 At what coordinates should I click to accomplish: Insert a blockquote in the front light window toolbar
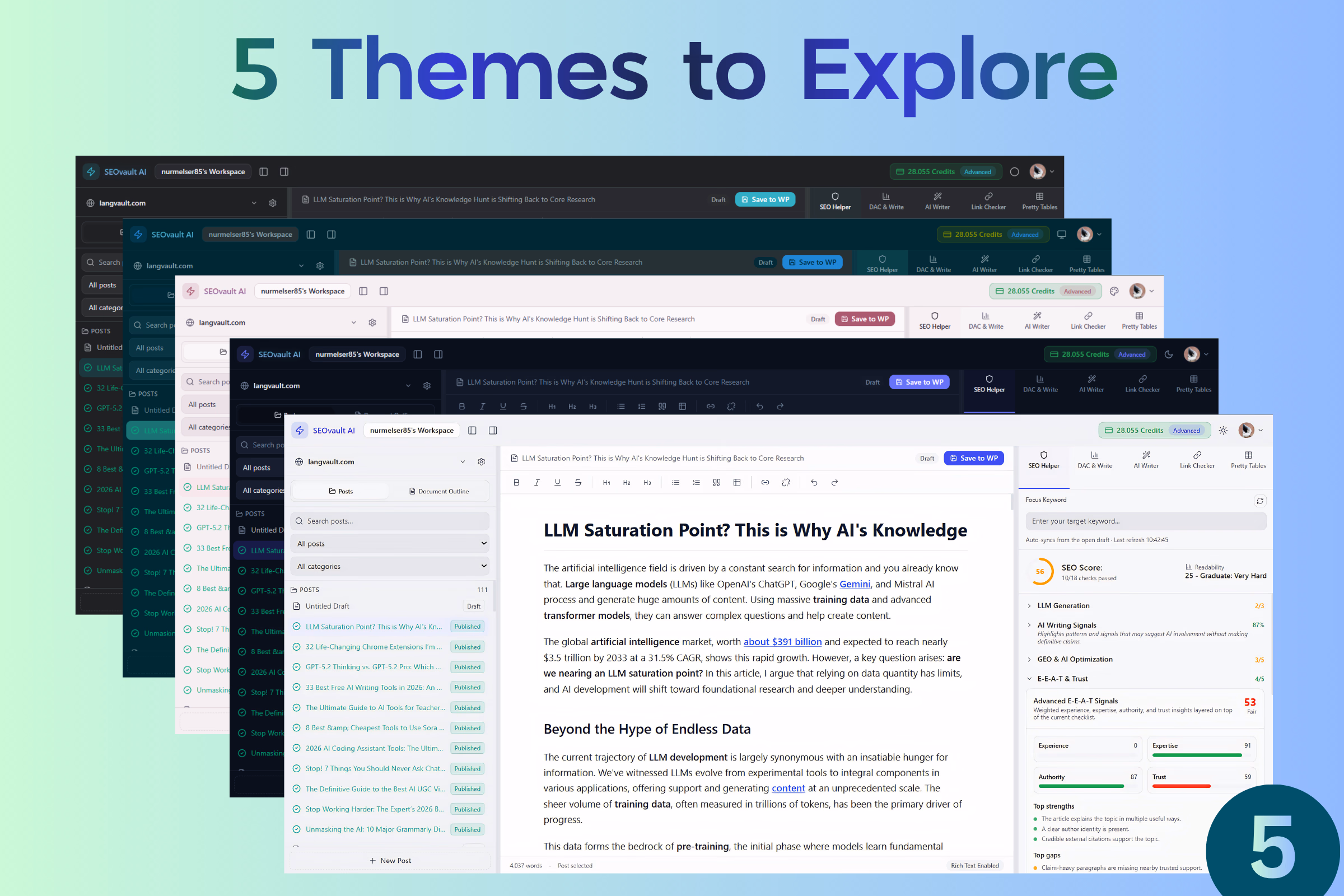717,482
